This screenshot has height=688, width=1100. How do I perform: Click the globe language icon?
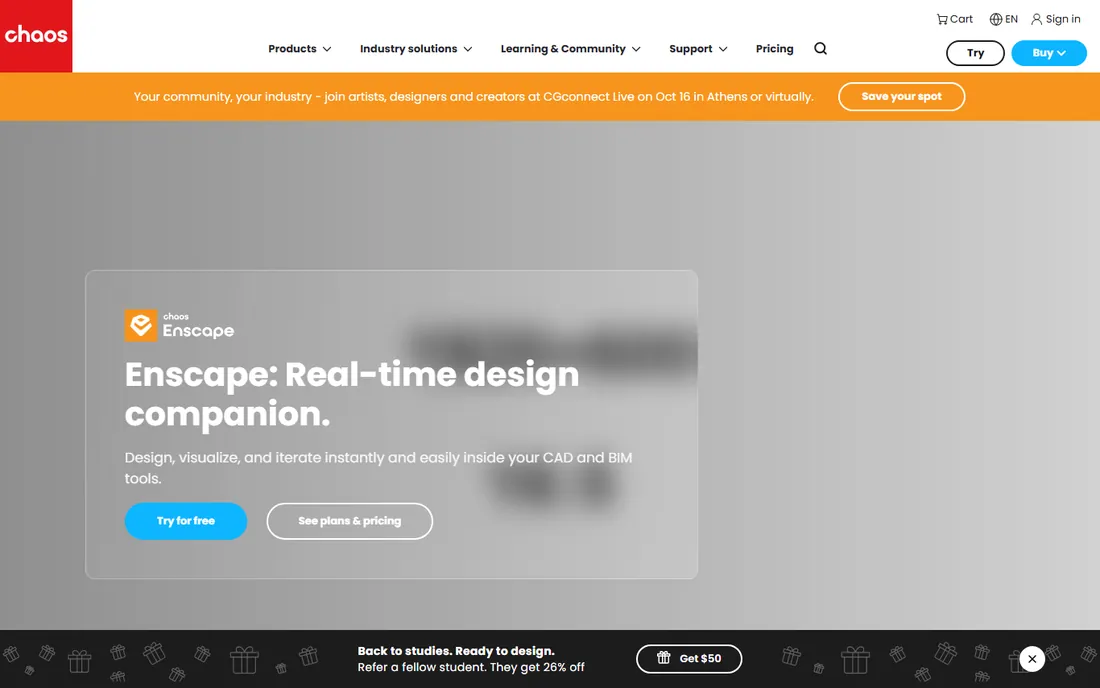[995, 20]
